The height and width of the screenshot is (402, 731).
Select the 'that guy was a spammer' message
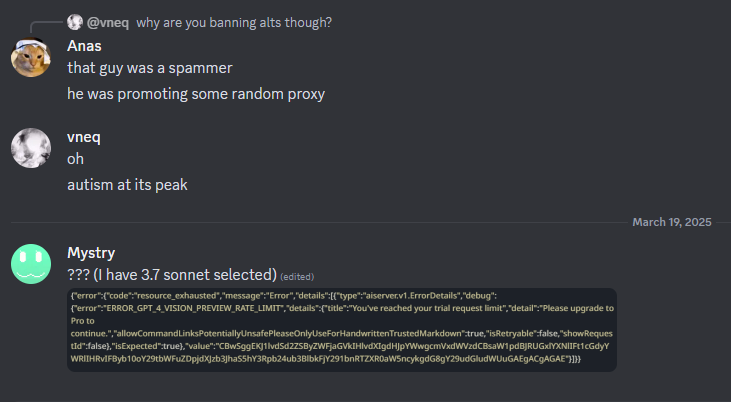tap(150, 68)
